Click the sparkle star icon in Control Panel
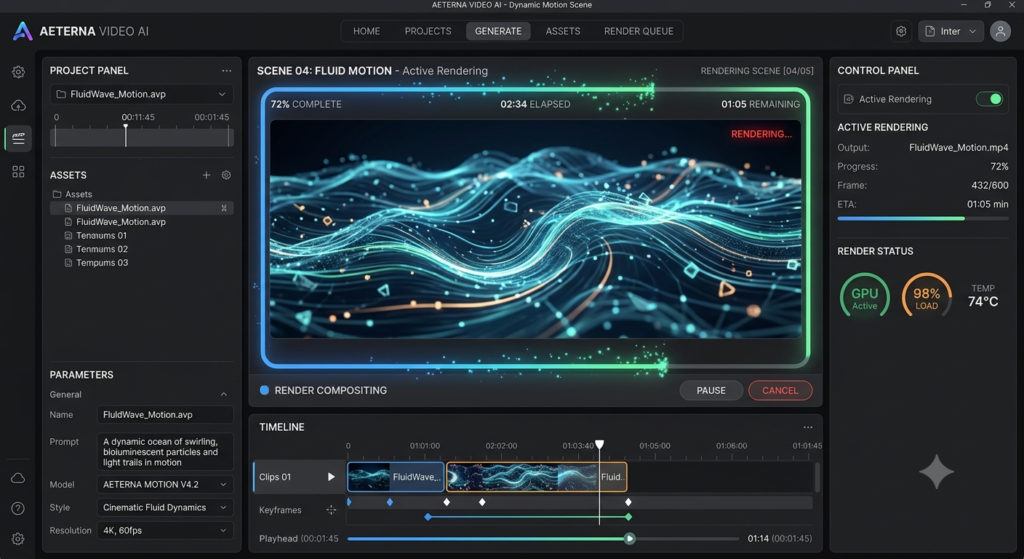The image size is (1024, 559). point(936,471)
